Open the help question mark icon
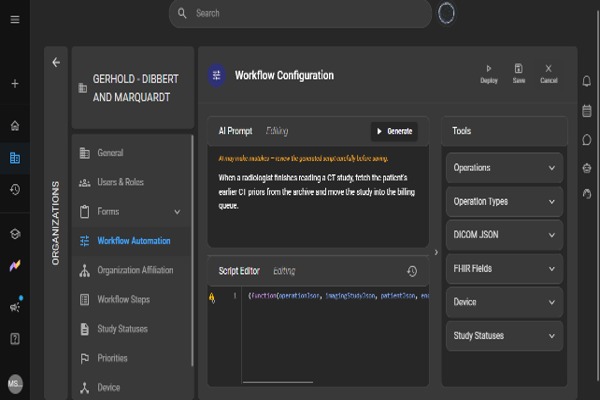The width and height of the screenshot is (600, 400). click(15, 339)
